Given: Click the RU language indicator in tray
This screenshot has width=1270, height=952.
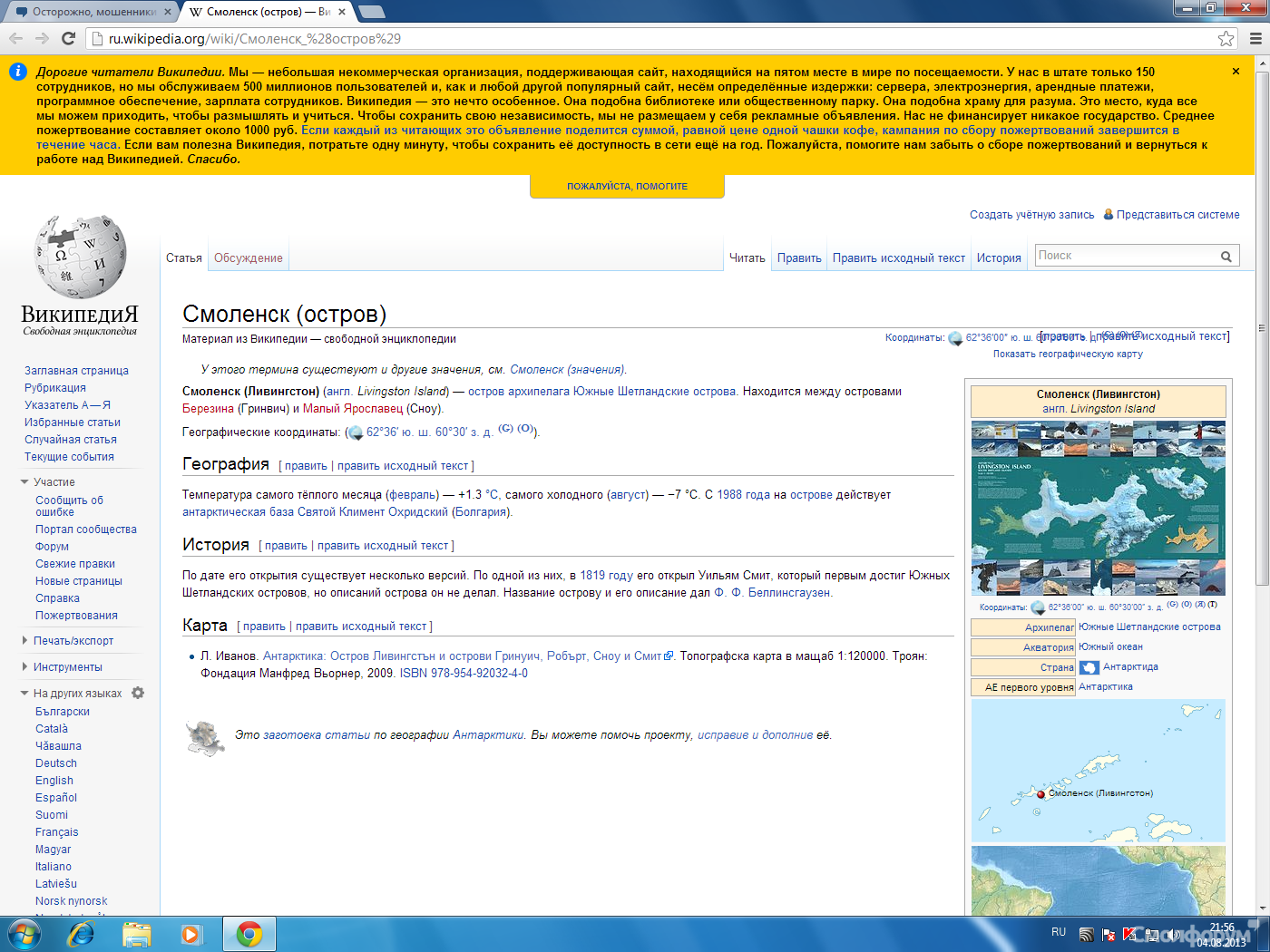Looking at the screenshot, I should [1059, 932].
